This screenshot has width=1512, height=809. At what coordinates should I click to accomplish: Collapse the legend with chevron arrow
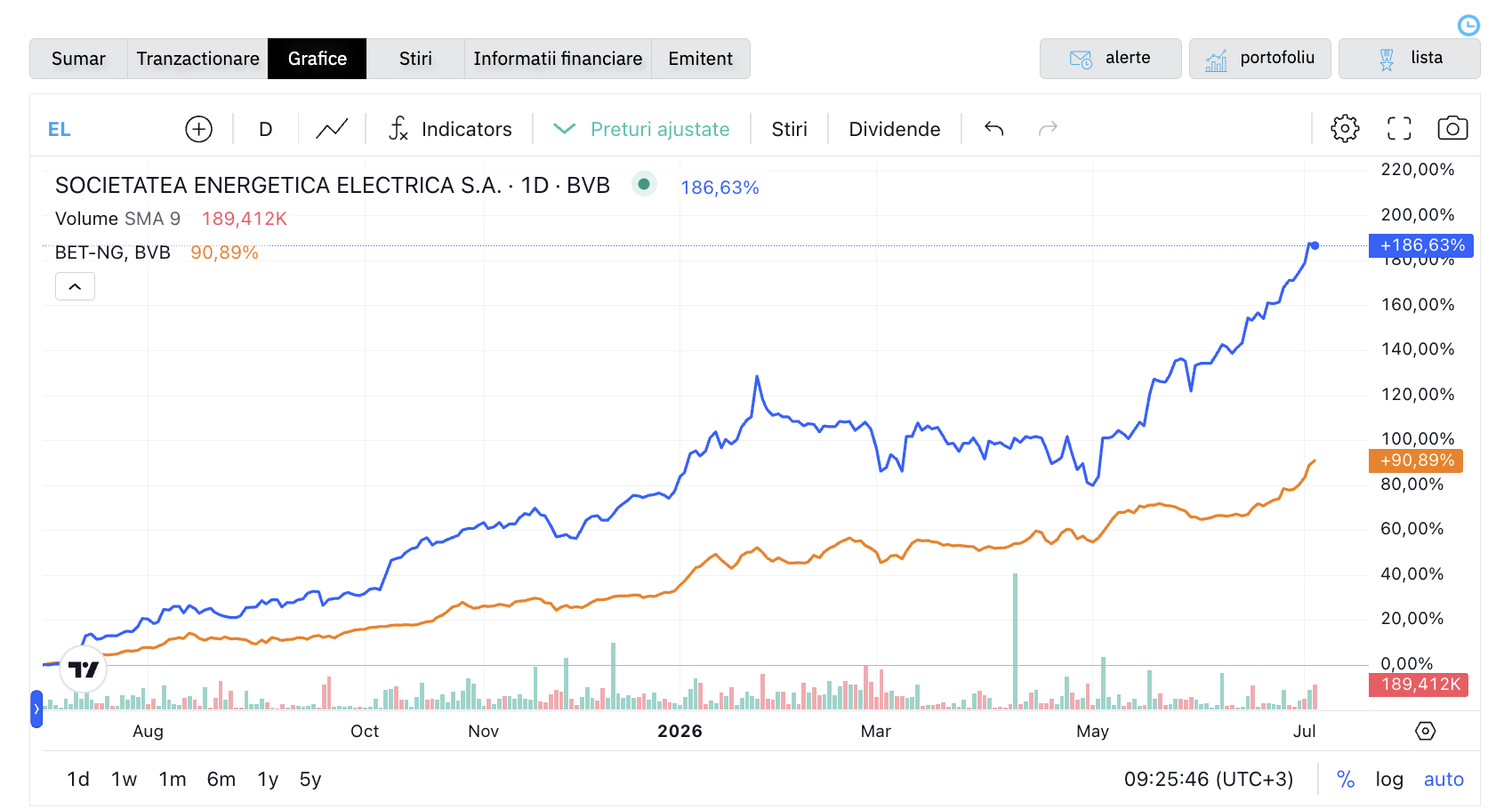pyautogui.click(x=75, y=286)
